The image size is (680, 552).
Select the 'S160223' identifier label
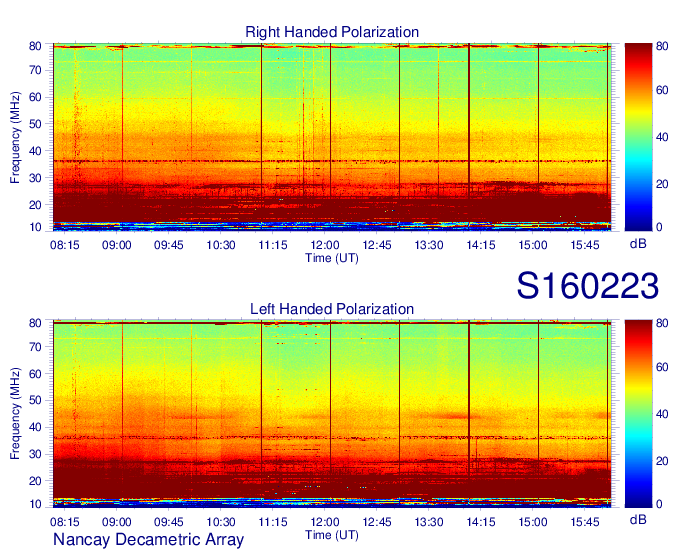587,286
